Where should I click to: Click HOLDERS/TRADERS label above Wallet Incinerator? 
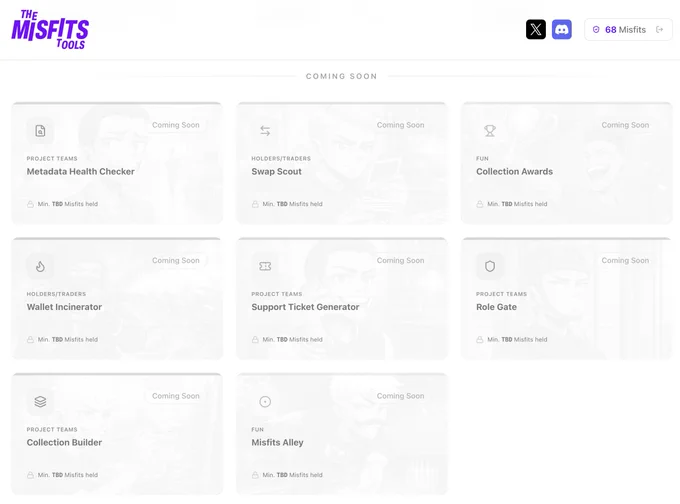[x=56, y=294]
